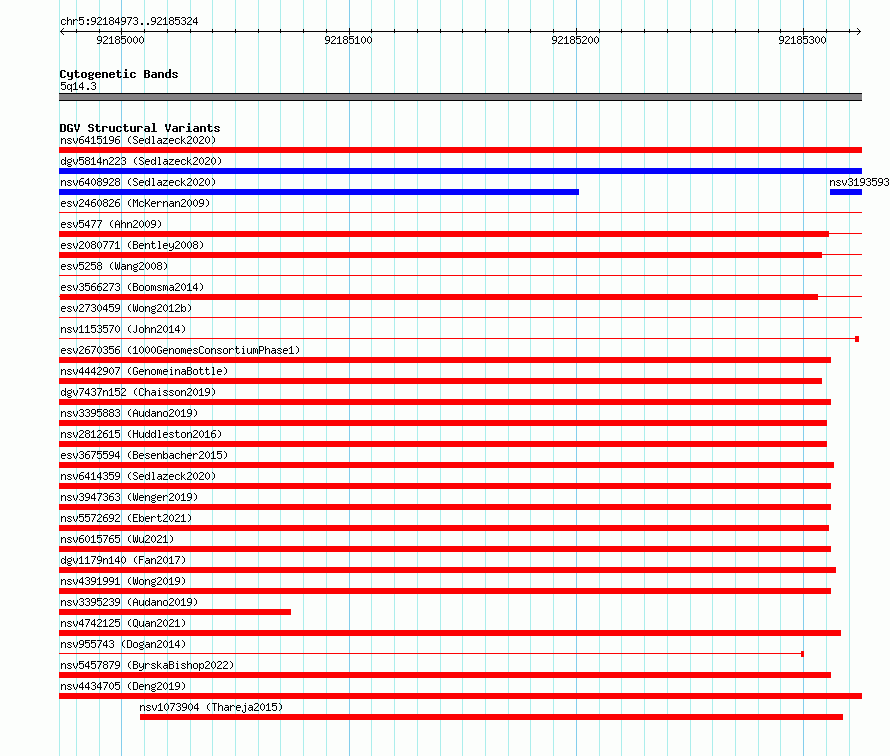Select the nsv3193593 variant label
Image resolution: width=890 pixels, height=756 pixels.
coord(859,182)
